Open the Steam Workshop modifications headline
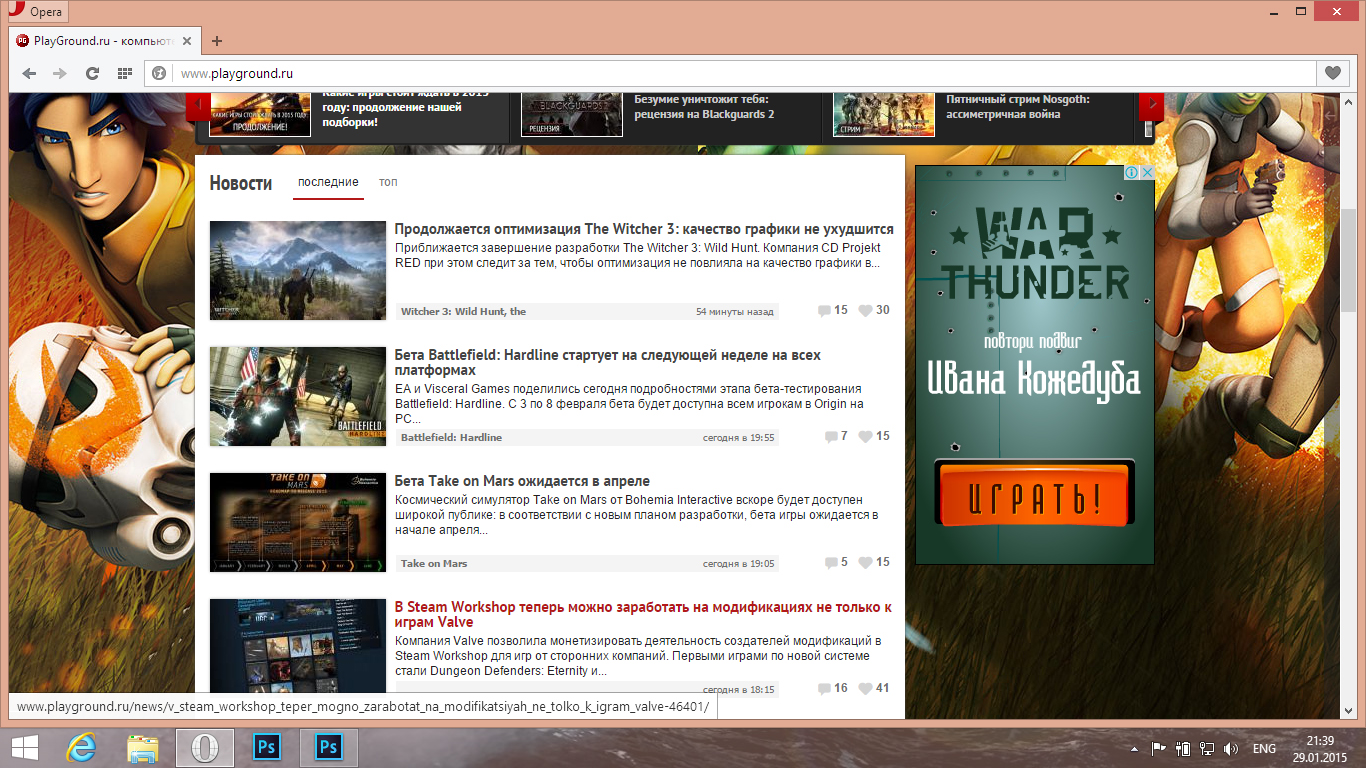The width and height of the screenshot is (1366, 768). (643, 615)
